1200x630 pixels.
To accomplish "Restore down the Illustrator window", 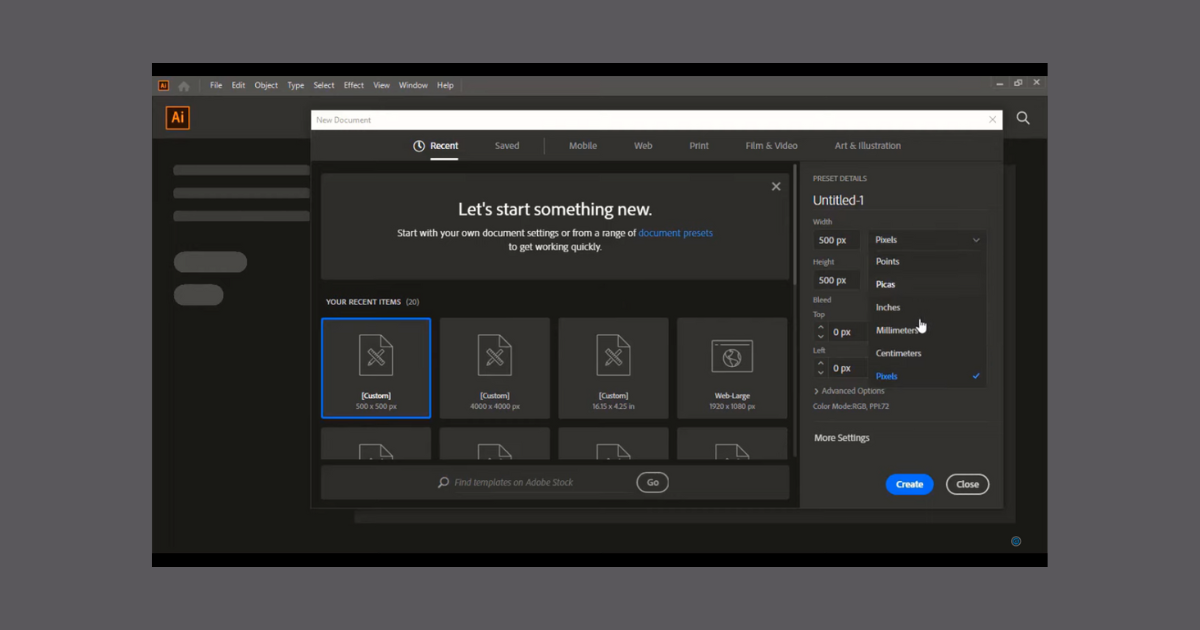I will click(1018, 83).
